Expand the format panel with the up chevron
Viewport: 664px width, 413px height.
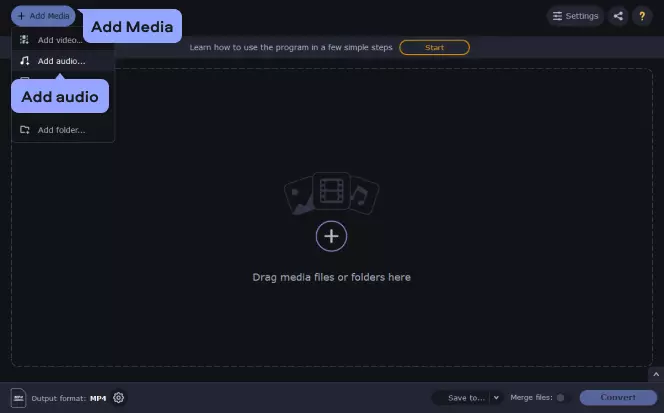(x=656, y=374)
